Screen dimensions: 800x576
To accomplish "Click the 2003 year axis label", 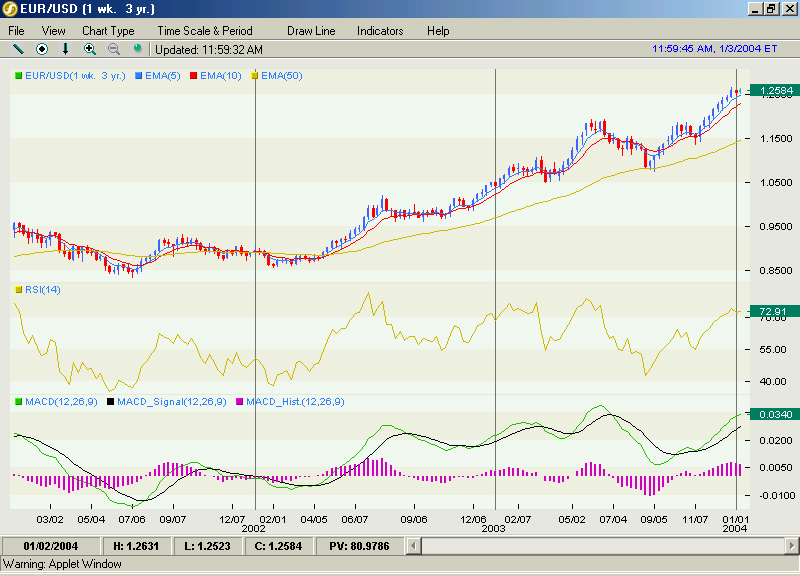I will pos(493,529).
